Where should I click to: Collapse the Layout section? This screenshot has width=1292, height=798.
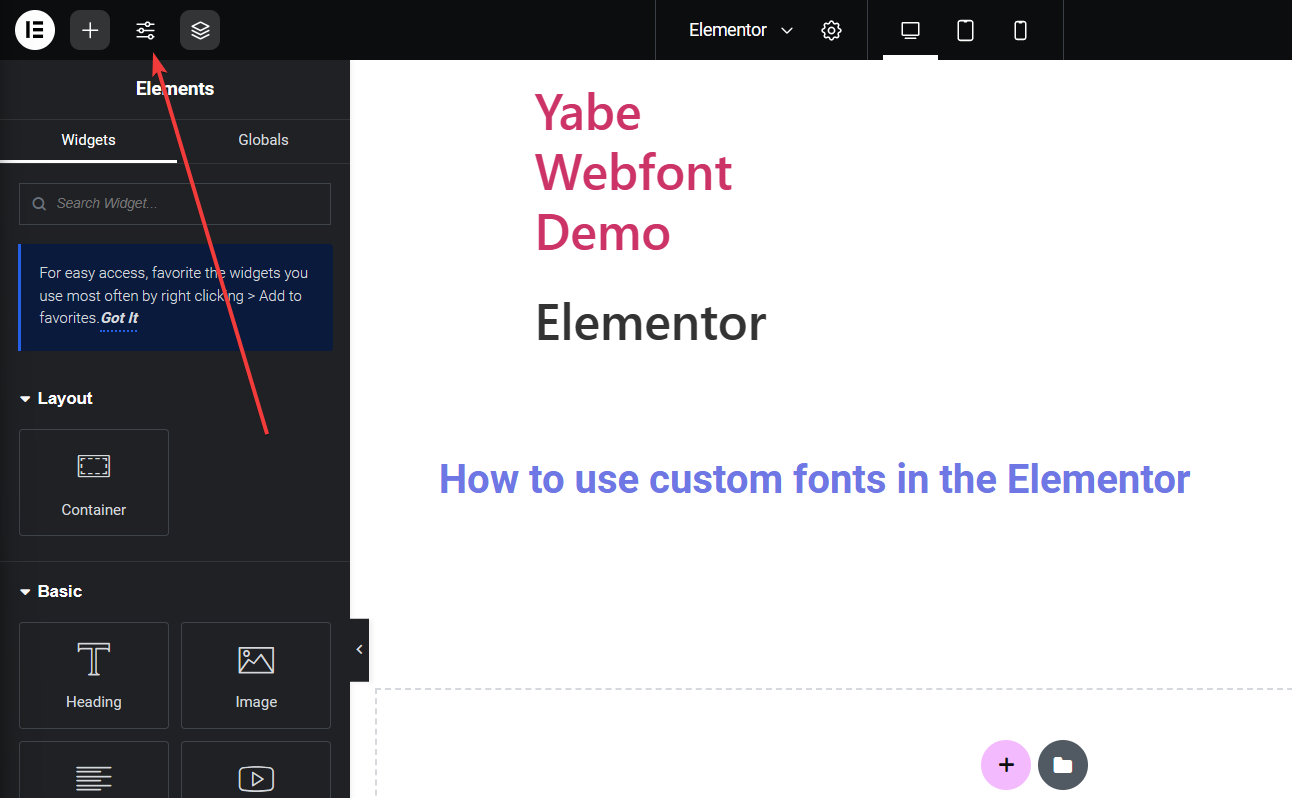57,398
